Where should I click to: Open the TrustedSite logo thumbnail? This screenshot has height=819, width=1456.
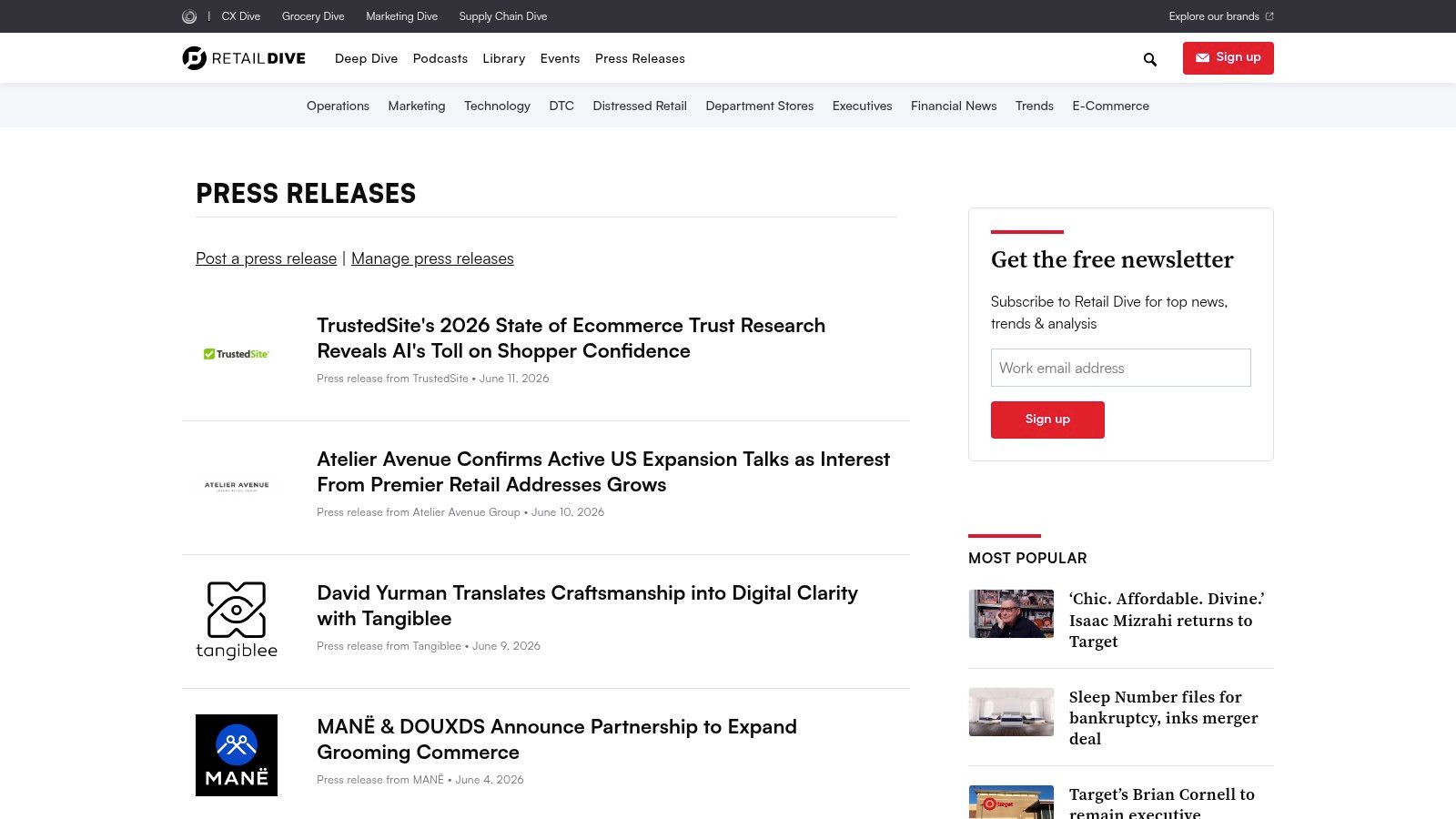tap(237, 354)
